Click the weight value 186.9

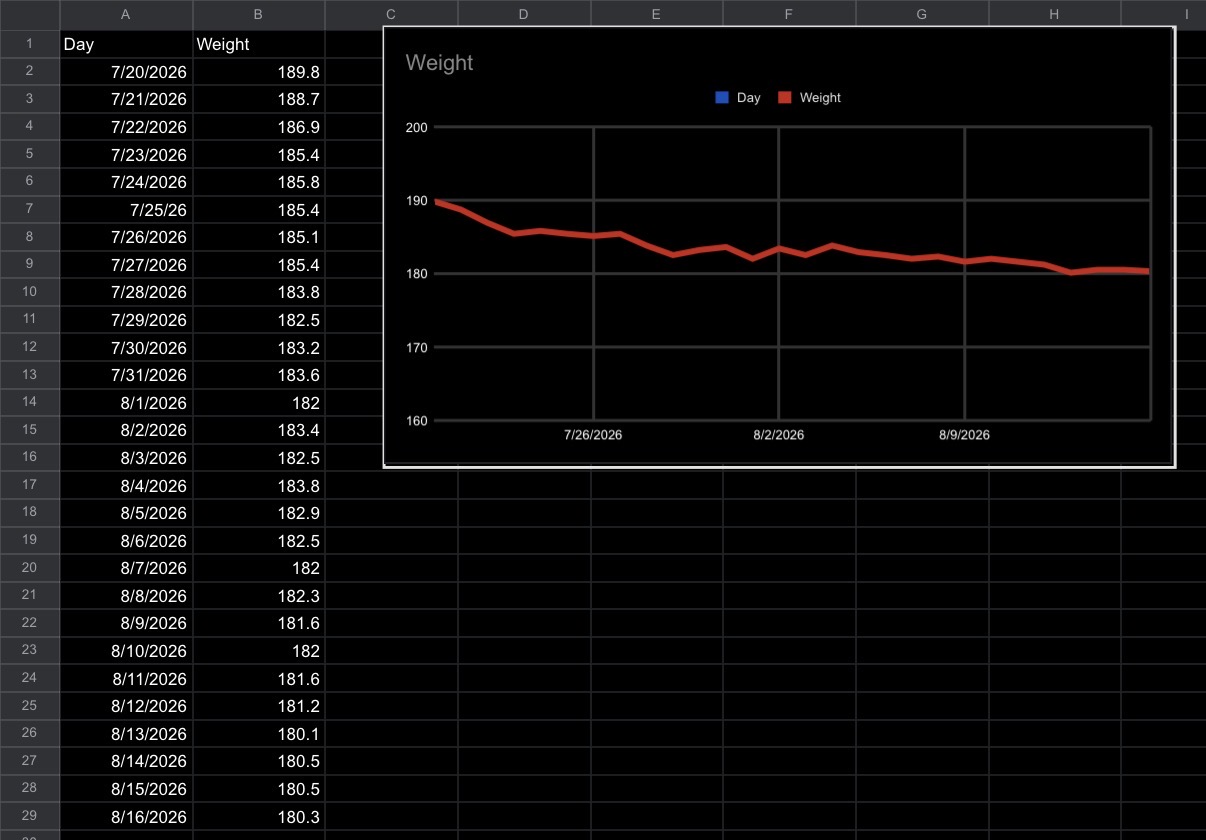(x=259, y=127)
